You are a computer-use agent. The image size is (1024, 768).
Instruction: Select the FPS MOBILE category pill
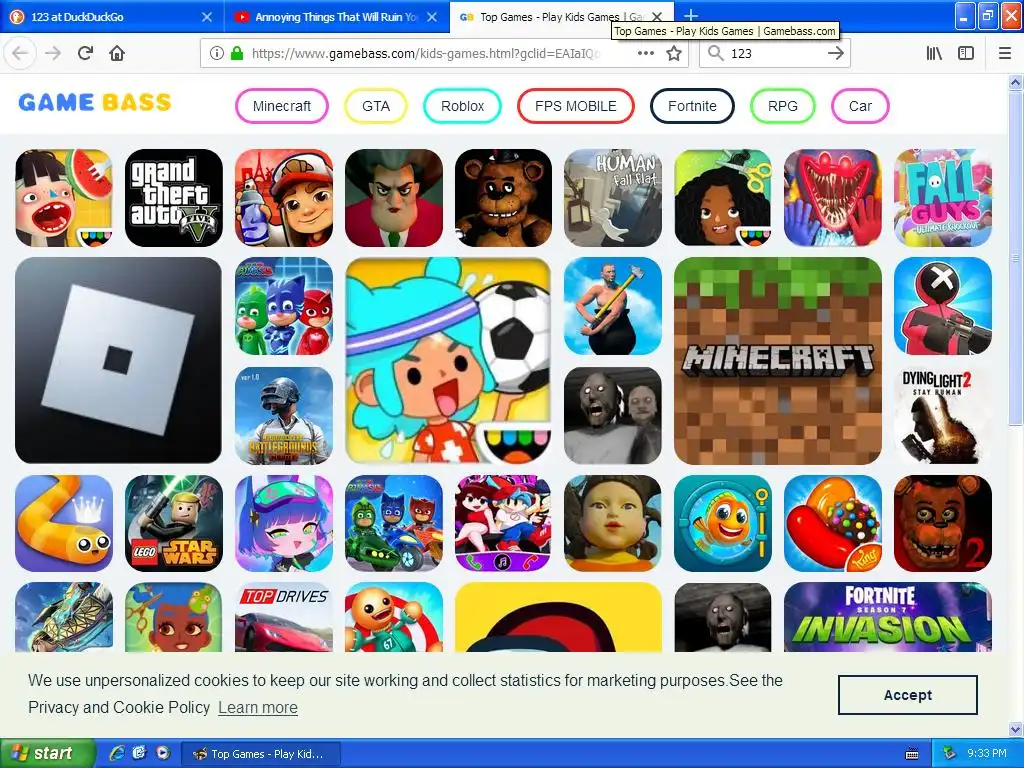575,106
